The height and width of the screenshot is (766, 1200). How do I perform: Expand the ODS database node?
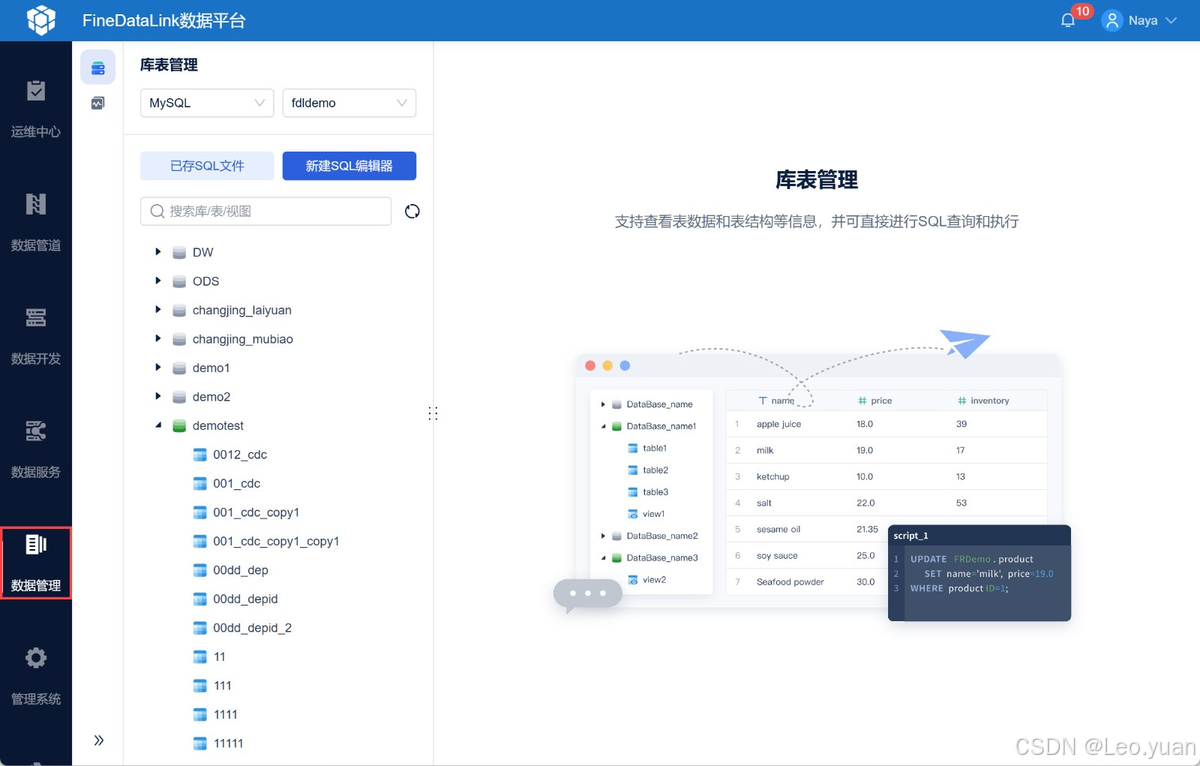click(x=158, y=281)
